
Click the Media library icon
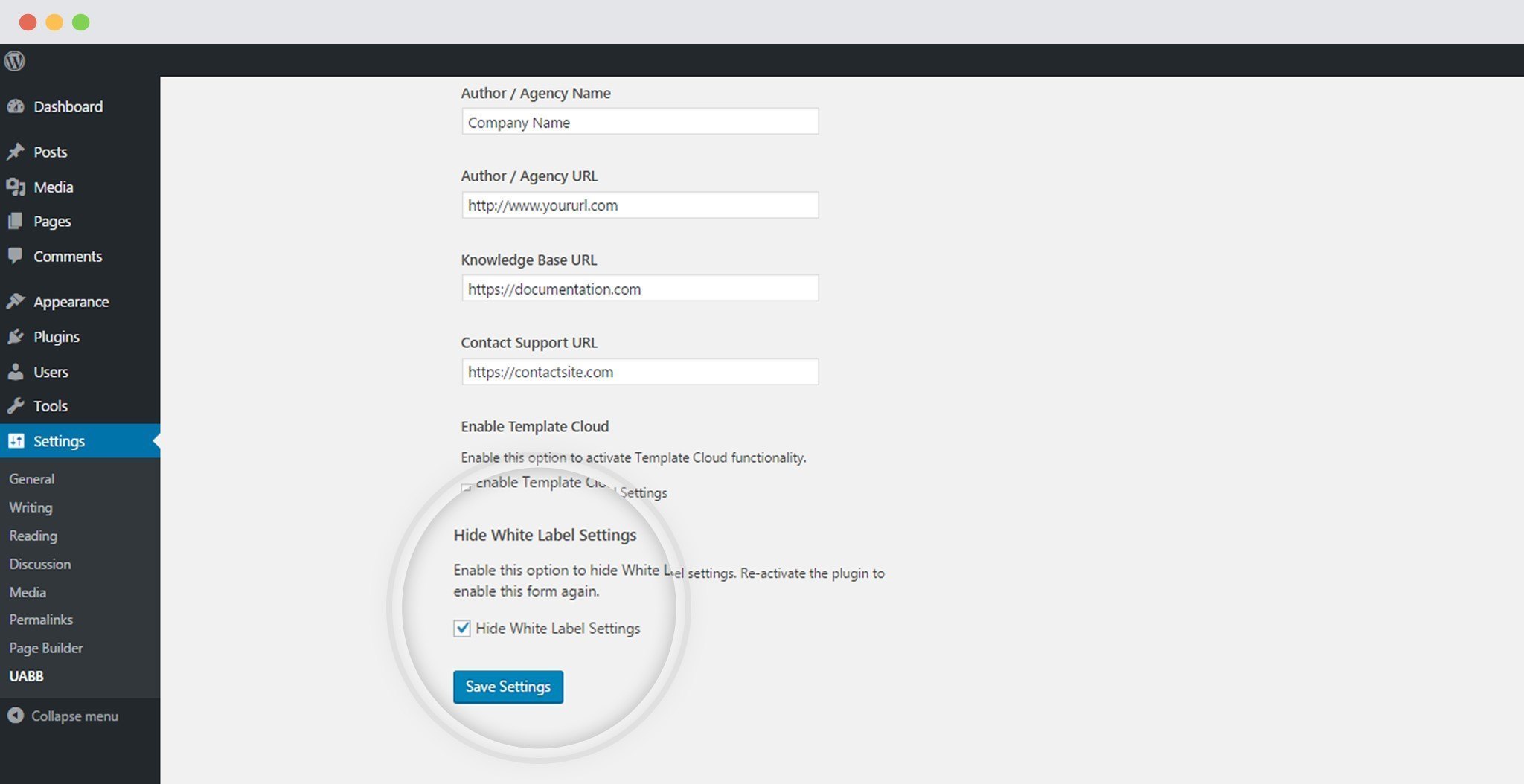16,187
